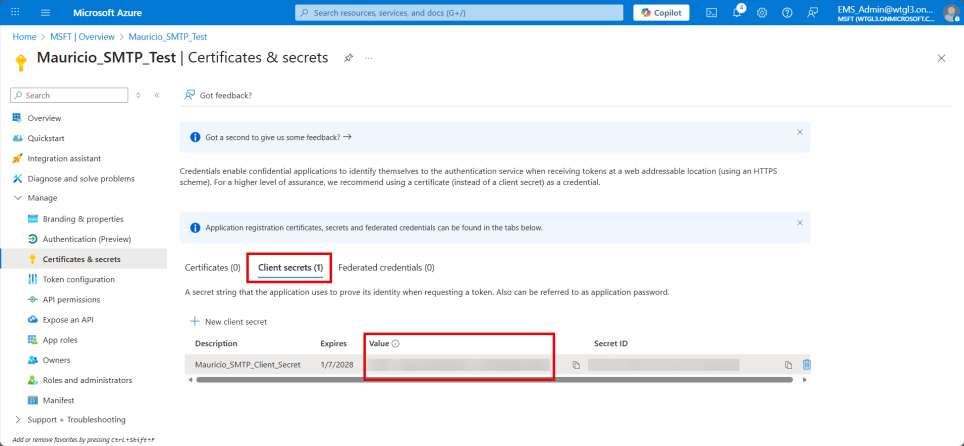
Task: Delete the Mauricio_SMTP_Client_Secret entry
Action: [x=807, y=365]
